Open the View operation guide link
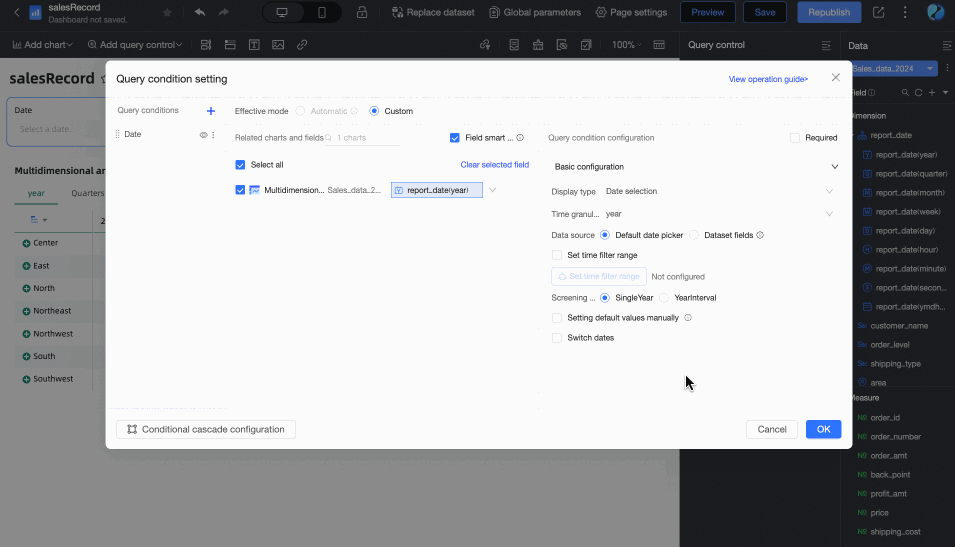Screen dimensions: 955x547 point(769,79)
